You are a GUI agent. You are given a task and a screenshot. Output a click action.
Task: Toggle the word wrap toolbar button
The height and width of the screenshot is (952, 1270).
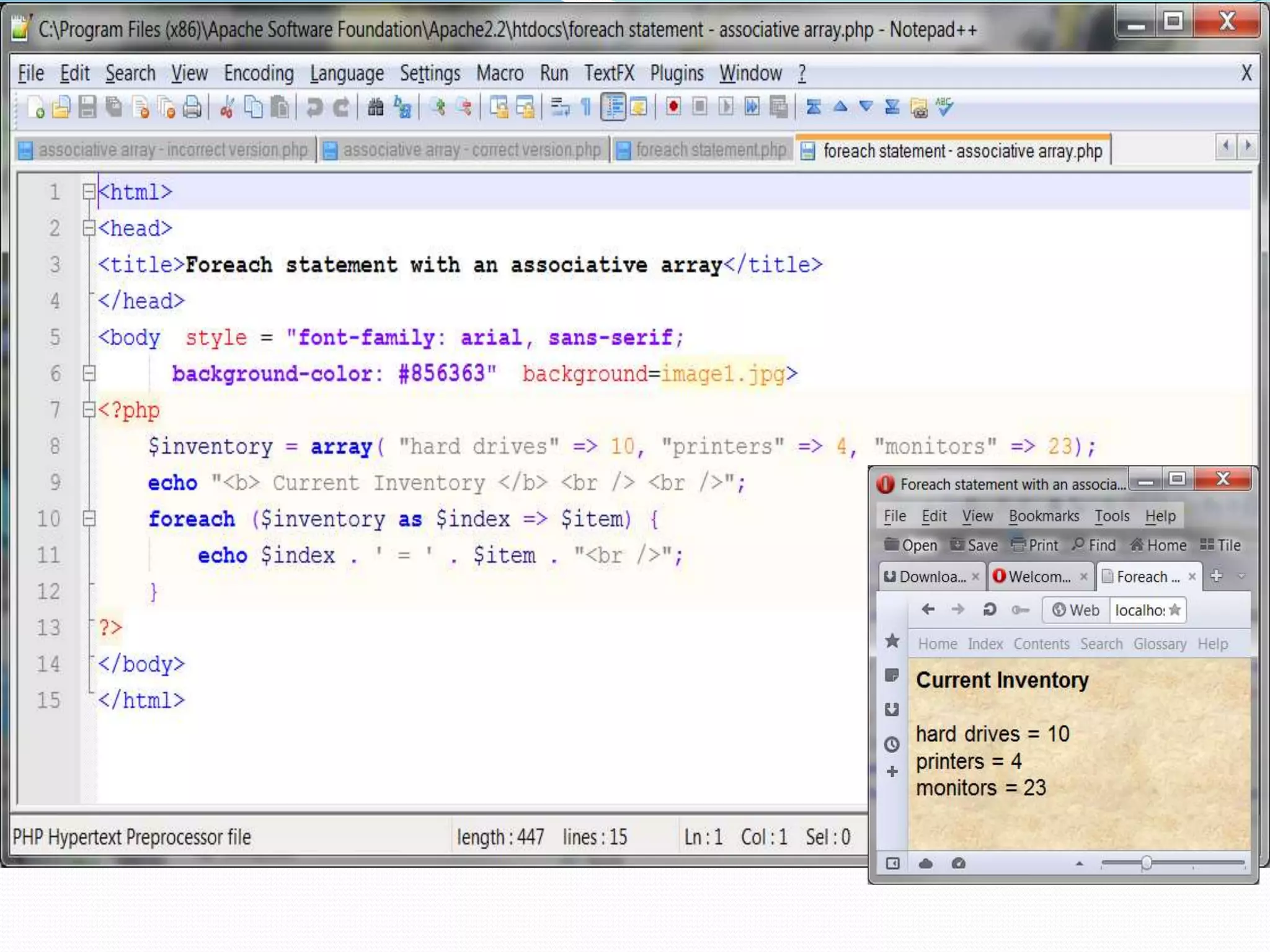(560, 108)
